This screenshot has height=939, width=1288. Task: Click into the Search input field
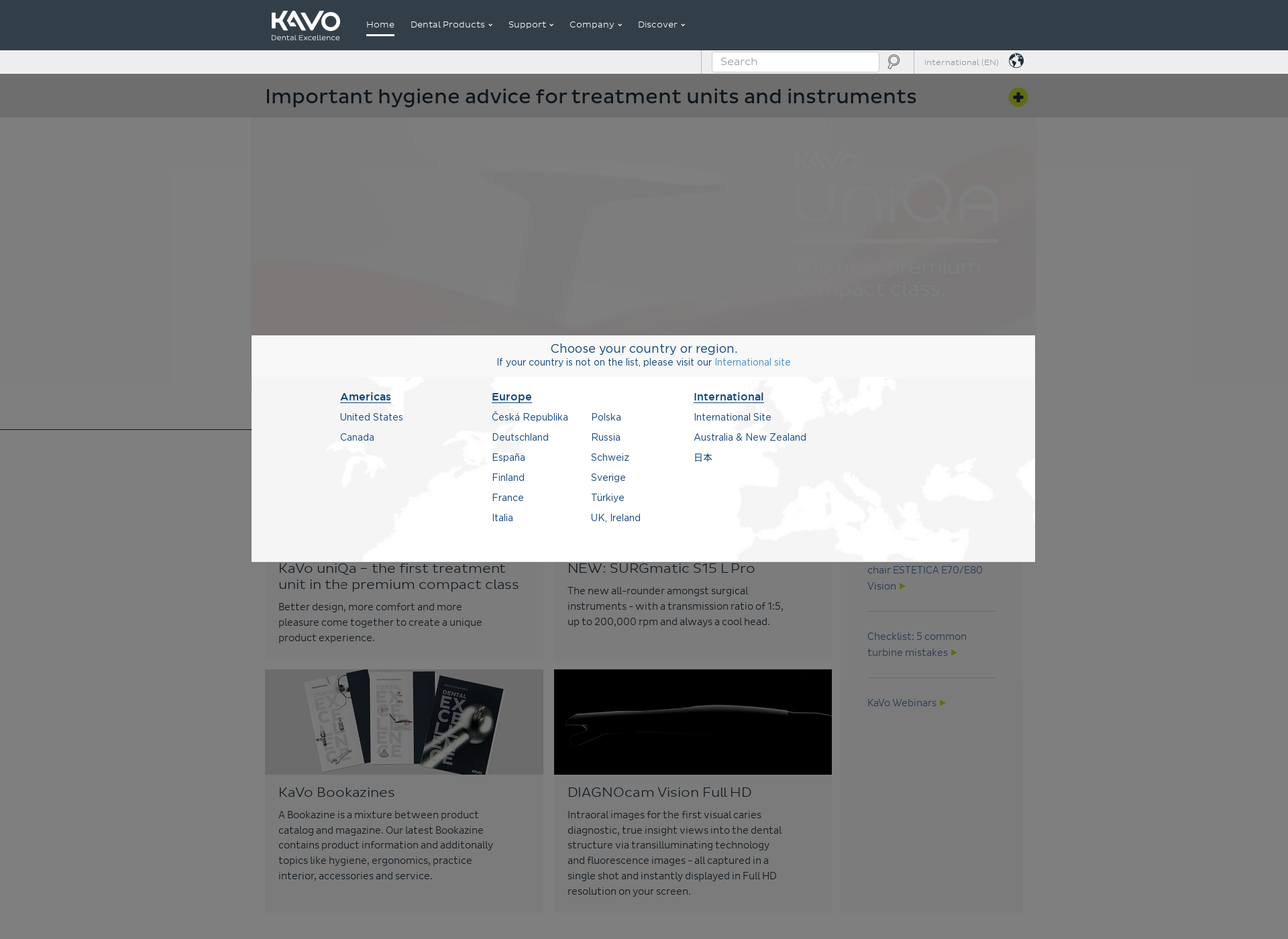coord(795,62)
